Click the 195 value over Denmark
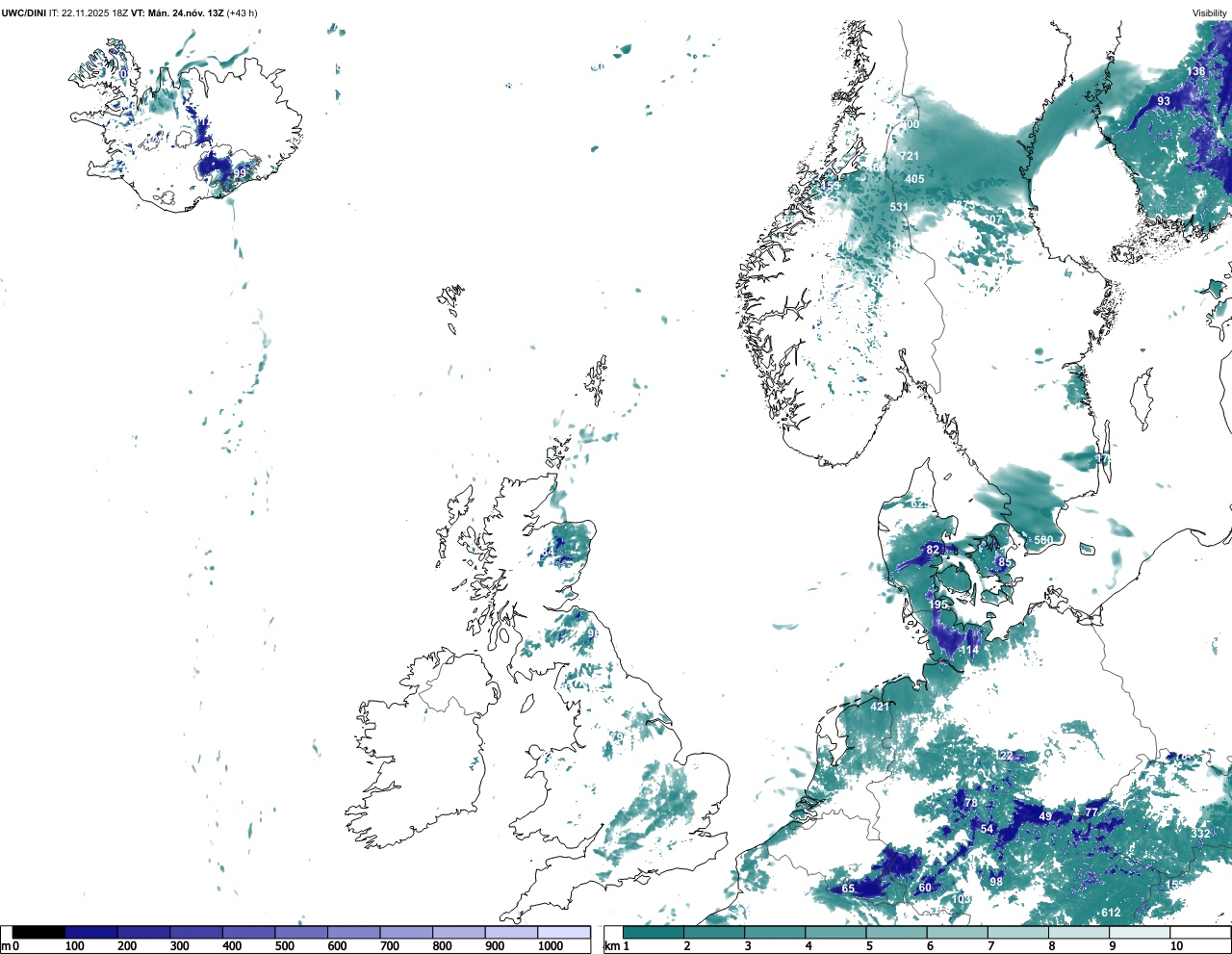This screenshot has width=1232, height=954. click(938, 605)
